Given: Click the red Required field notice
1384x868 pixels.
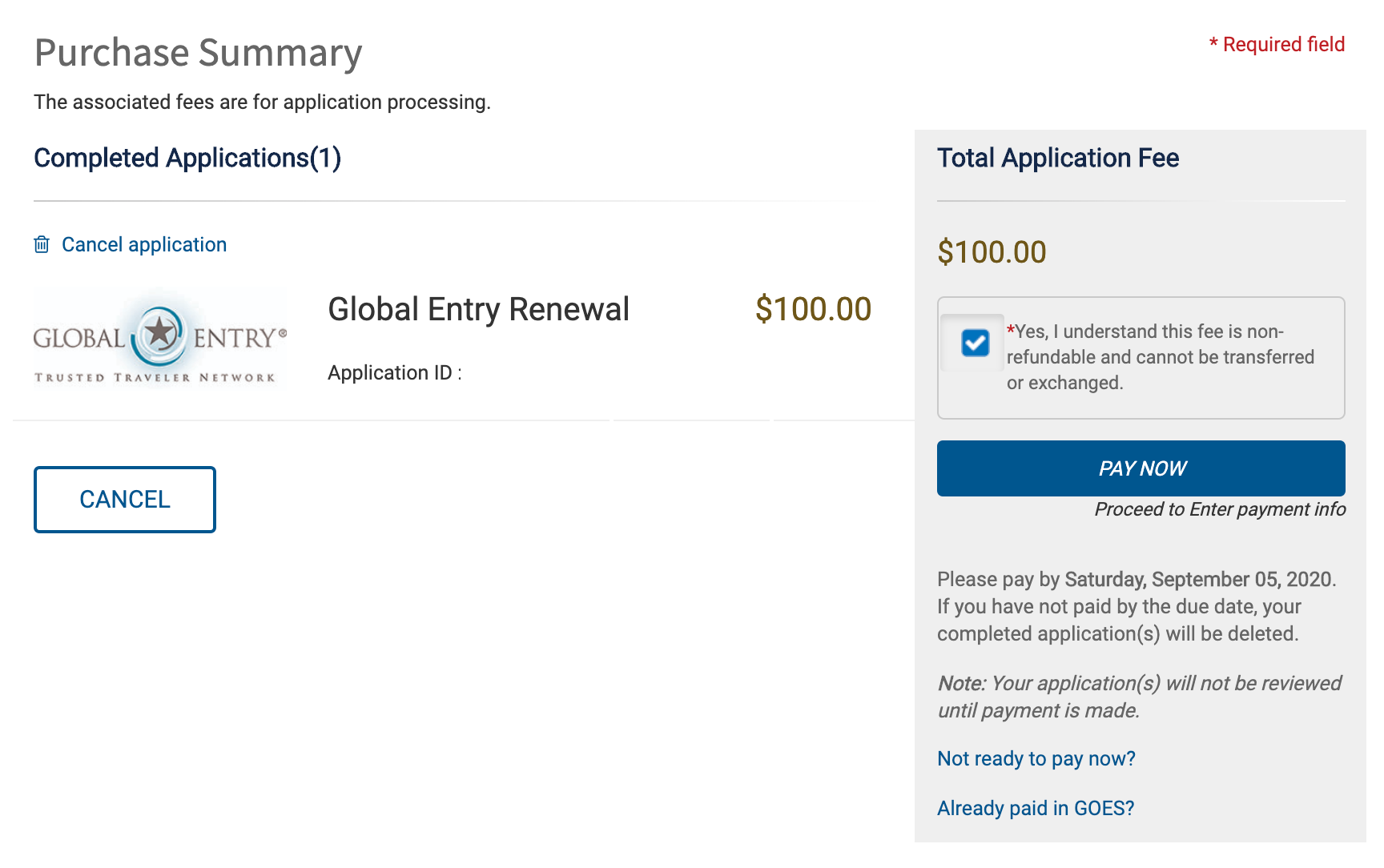Looking at the screenshot, I should pos(1277,45).
